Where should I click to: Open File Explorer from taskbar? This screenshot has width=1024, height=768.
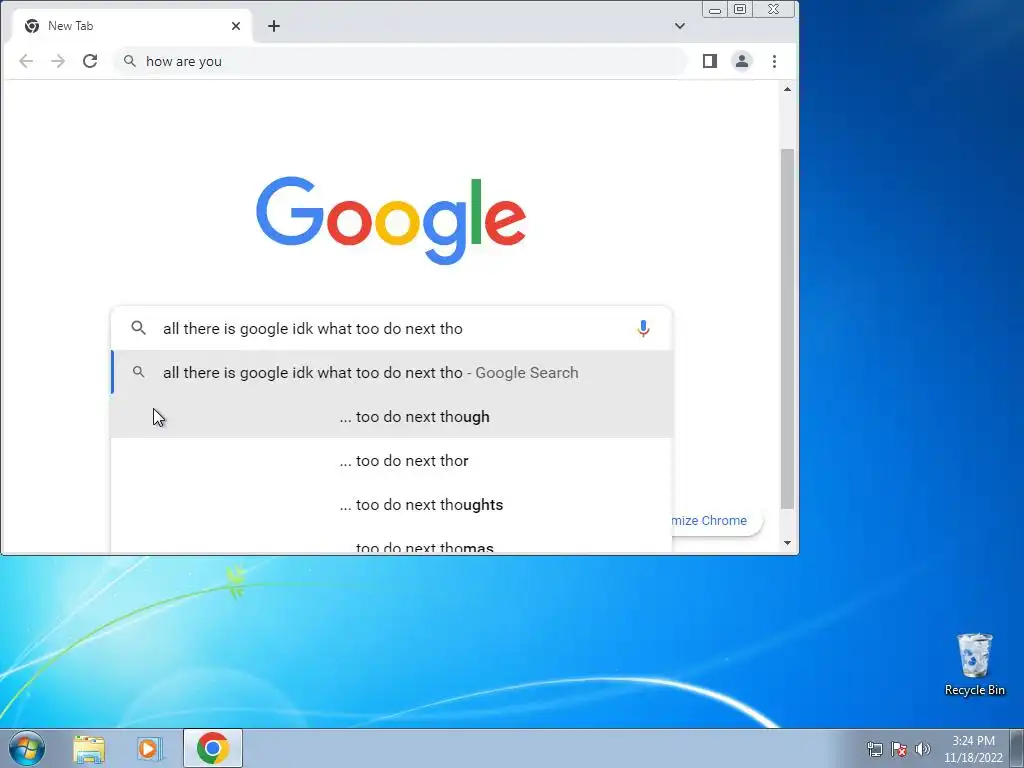(x=89, y=748)
